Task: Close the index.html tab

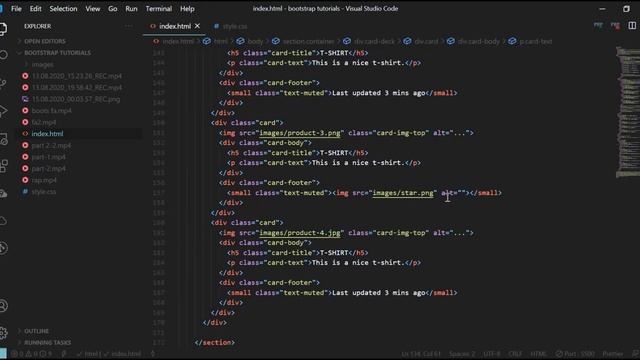Action: (198, 26)
